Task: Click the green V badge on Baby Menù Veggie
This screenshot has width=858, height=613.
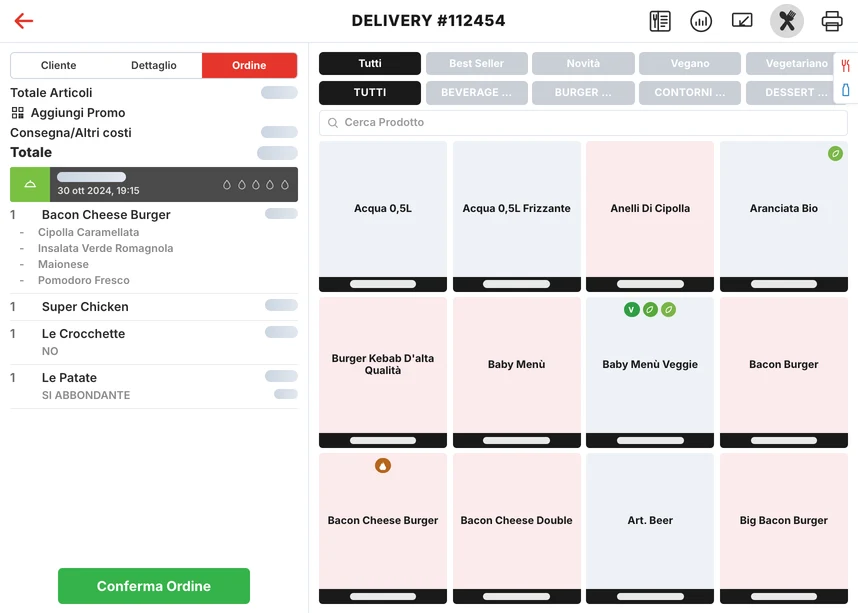Action: click(631, 310)
